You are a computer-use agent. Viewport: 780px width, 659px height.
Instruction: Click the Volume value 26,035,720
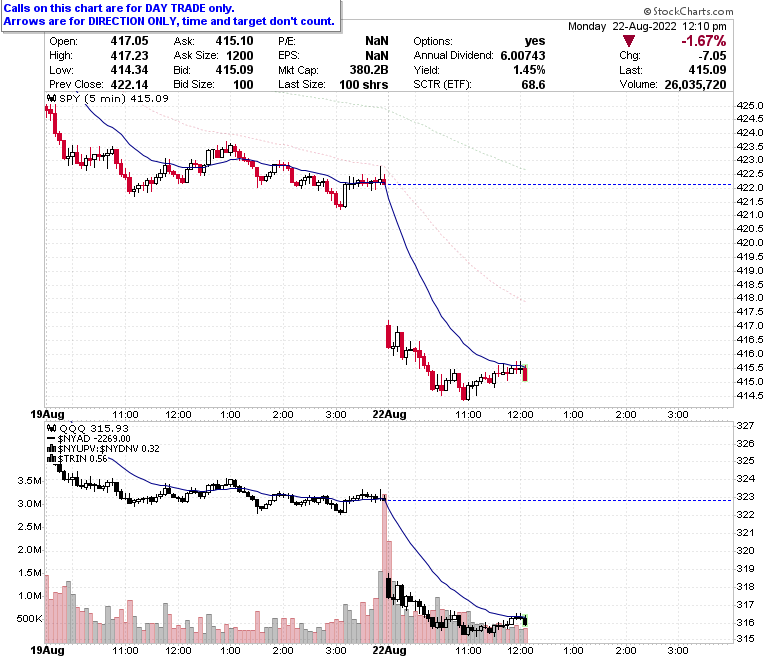pyautogui.click(x=695, y=85)
